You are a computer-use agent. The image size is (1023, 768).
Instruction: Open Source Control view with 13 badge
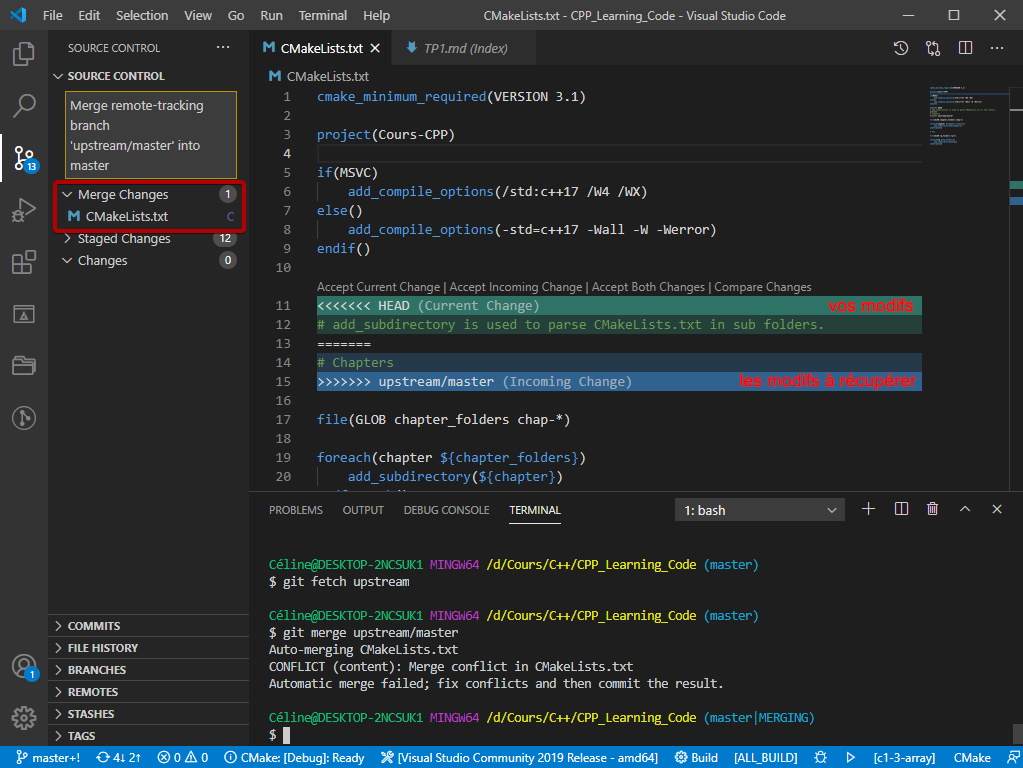coord(25,158)
